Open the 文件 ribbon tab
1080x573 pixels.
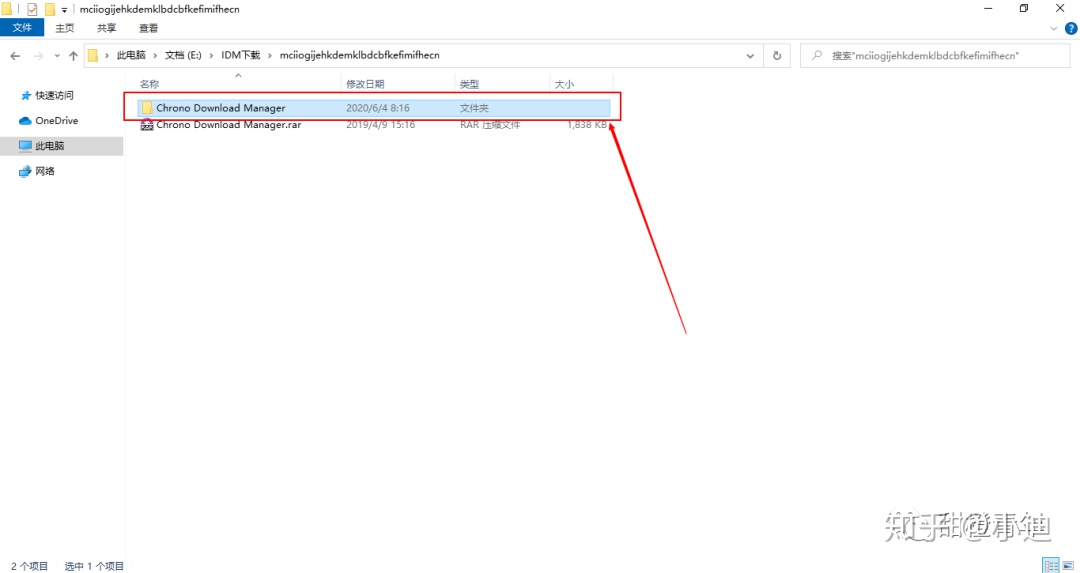click(22, 28)
